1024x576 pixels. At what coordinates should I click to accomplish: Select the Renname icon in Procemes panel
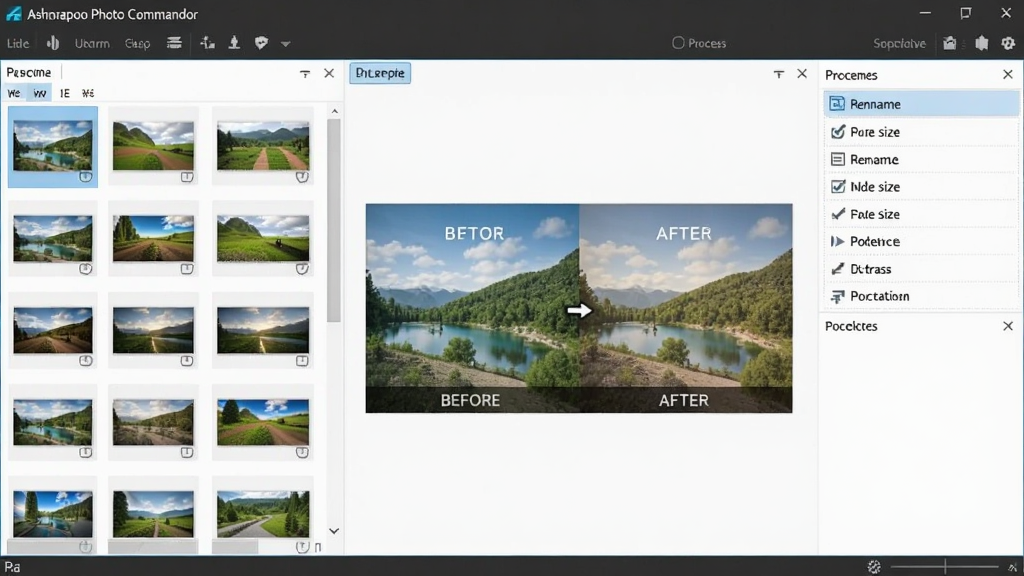pos(837,104)
